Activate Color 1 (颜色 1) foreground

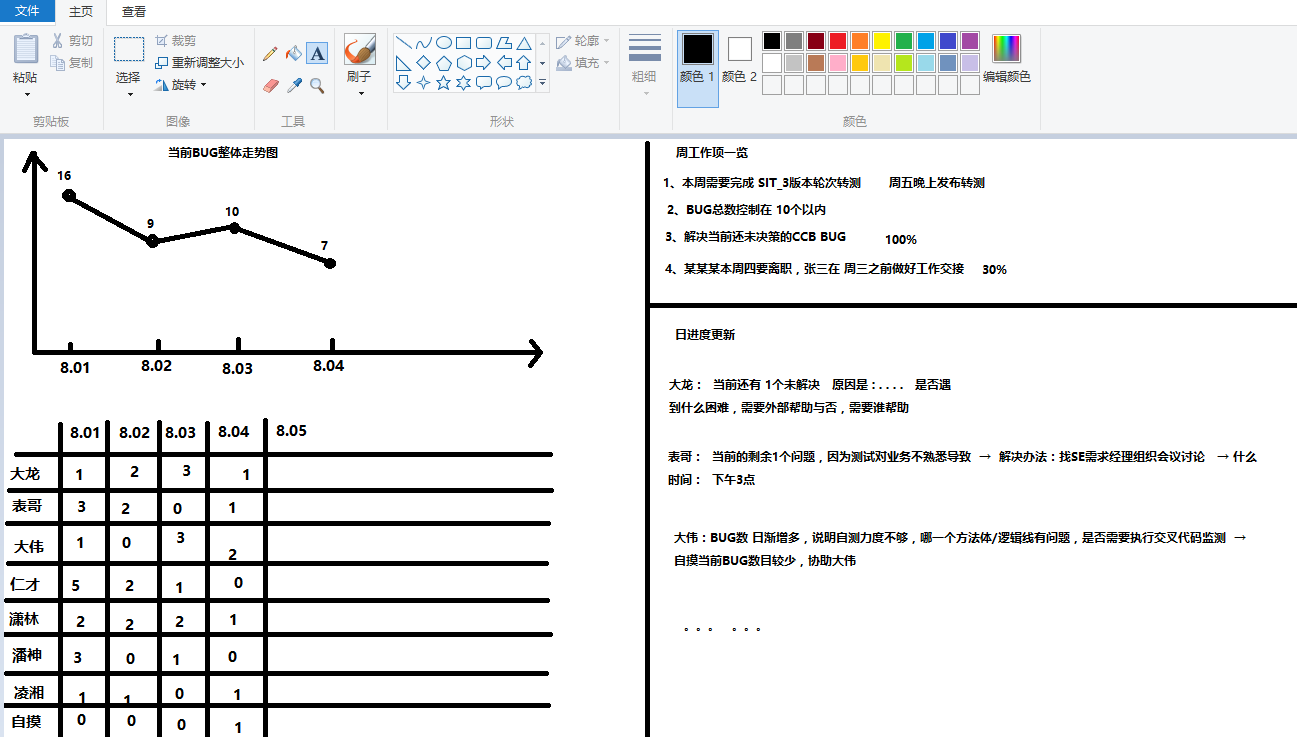pos(698,67)
